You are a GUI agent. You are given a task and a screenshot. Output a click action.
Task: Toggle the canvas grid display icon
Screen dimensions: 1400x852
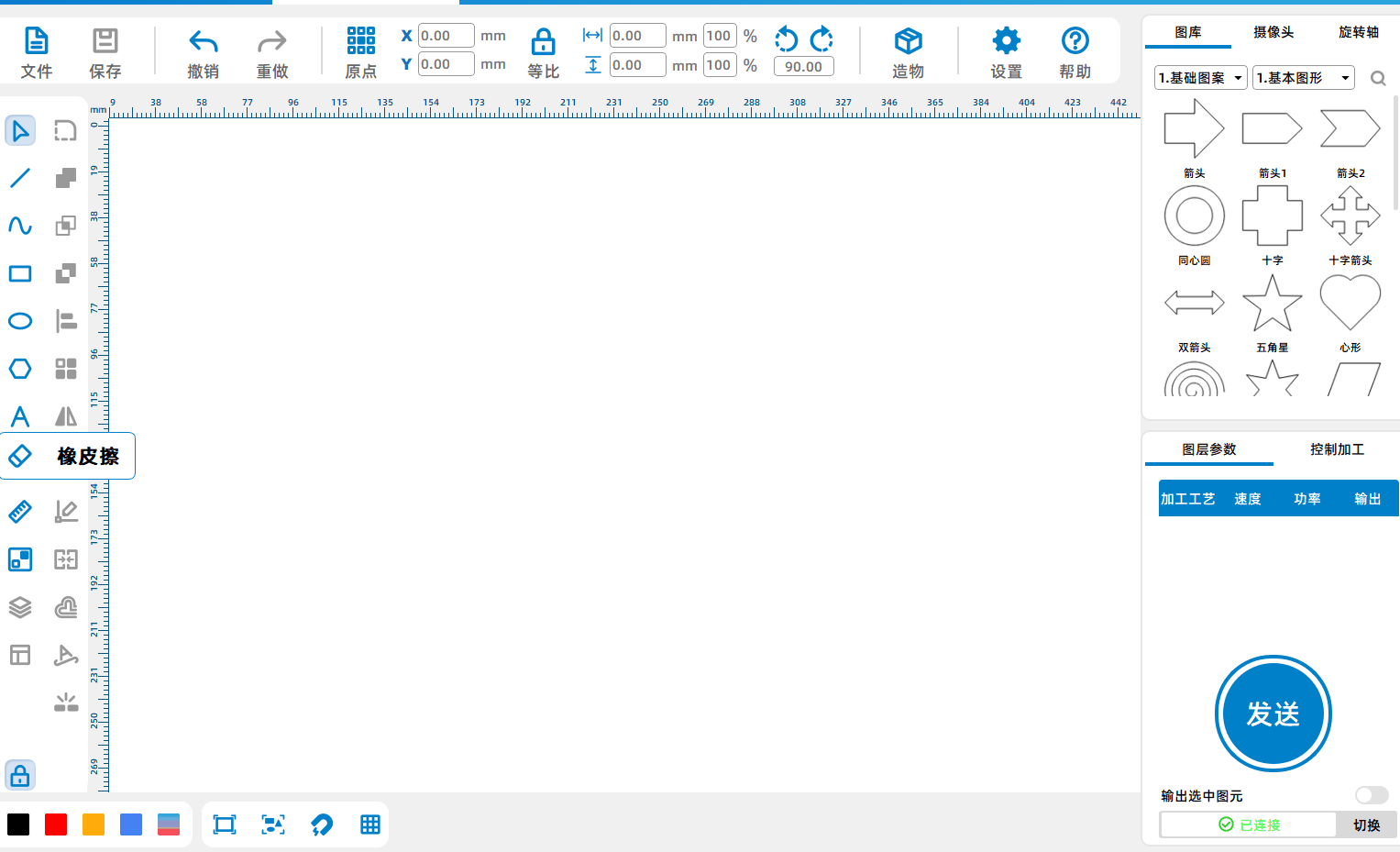[x=370, y=824]
